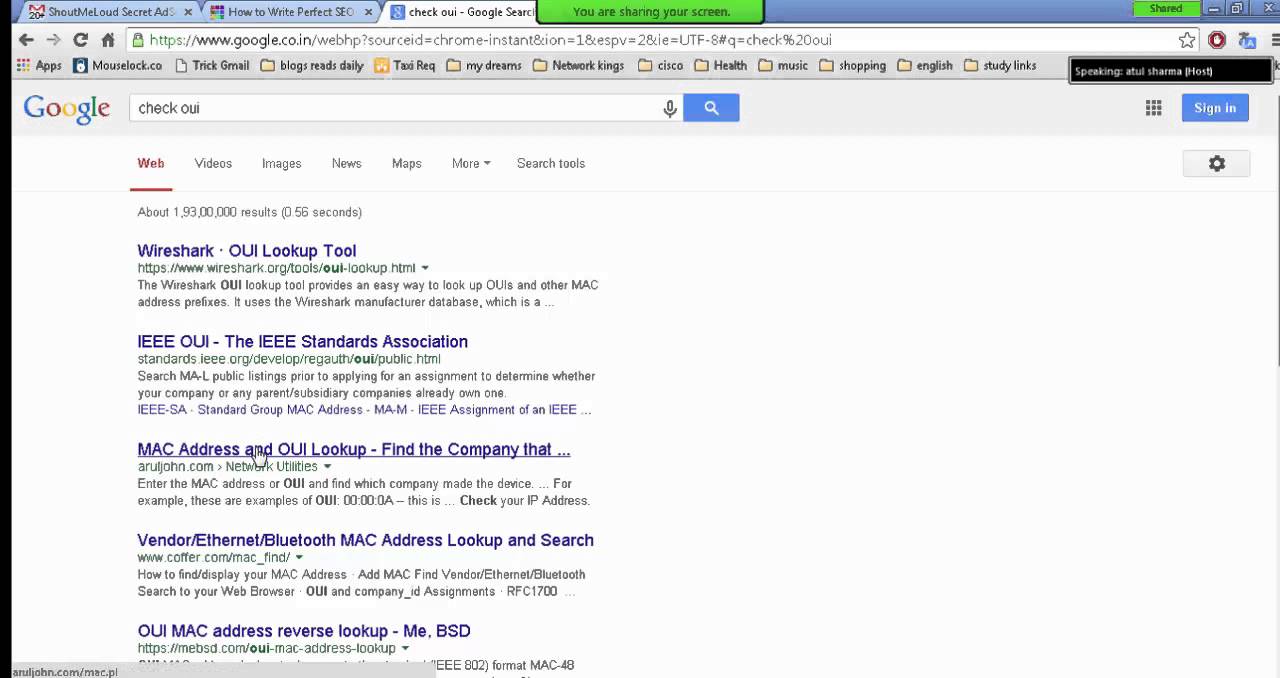Open the english bookmark folder
The height and width of the screenshot is (678, 1280).
coord(925,65)
